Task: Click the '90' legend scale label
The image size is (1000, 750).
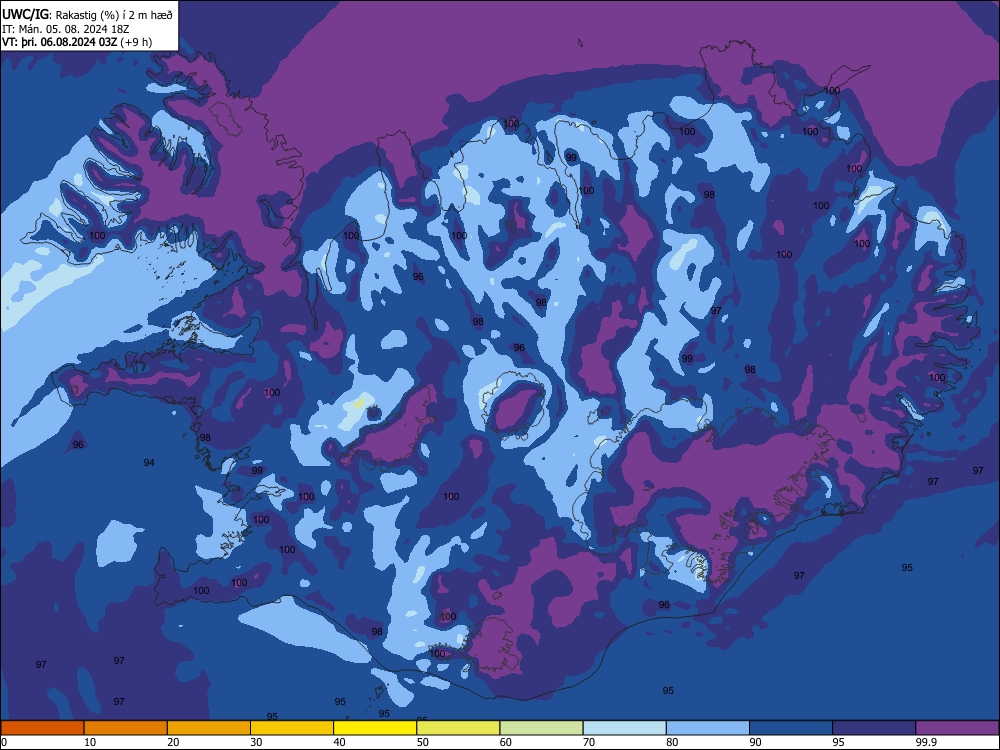Action: (756, 742)
